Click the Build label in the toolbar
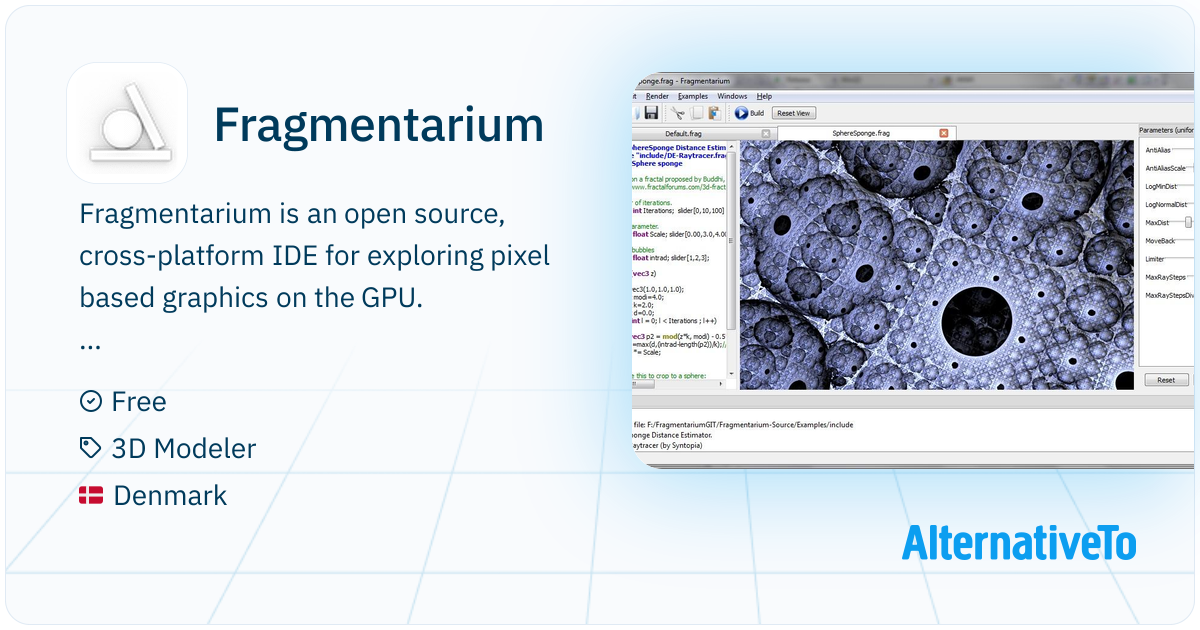 click(757, 113)
